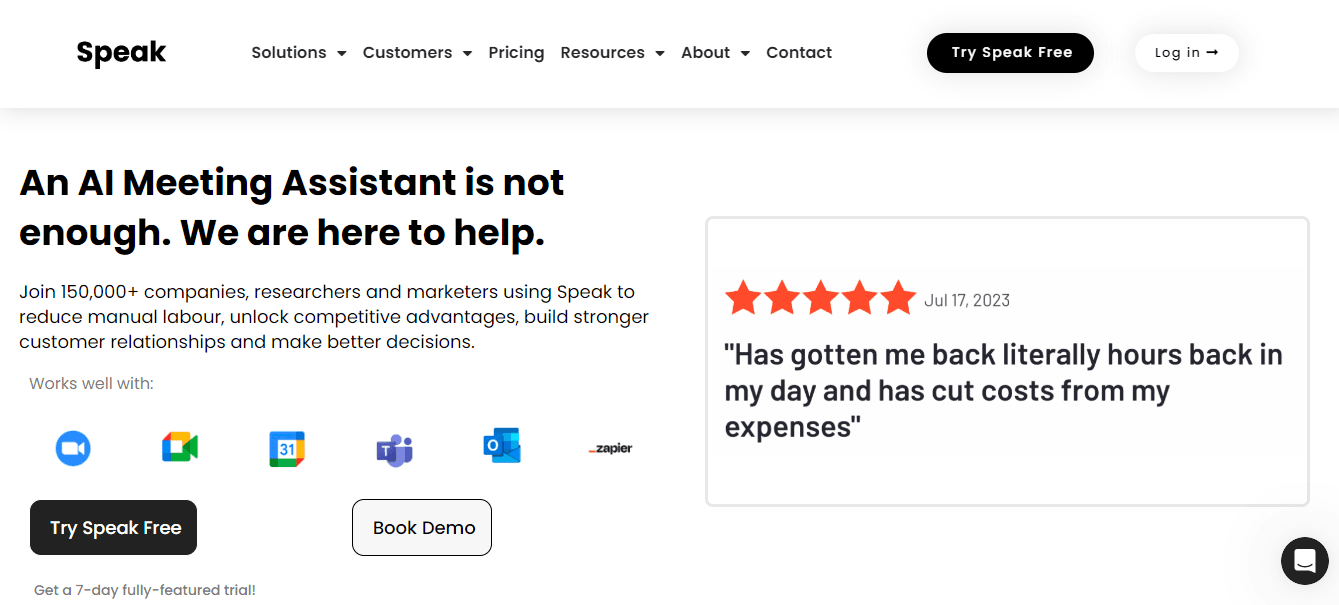This screenshot has height=605, width=1339.
Task: Open the About dropdown menu
Action: coord(715,53)
